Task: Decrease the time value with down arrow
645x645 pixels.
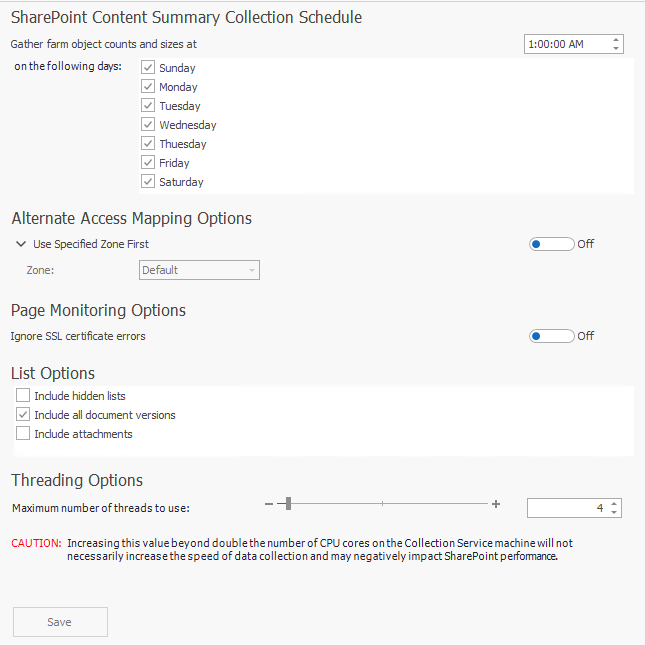Action: tap(616, 48)
